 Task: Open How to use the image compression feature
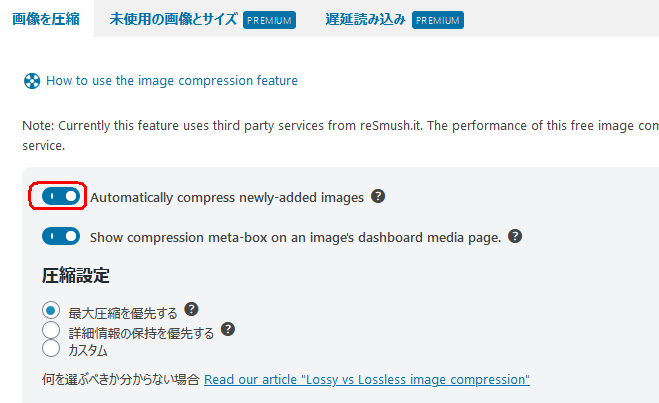pyautogui.click(x=172, y=80)
